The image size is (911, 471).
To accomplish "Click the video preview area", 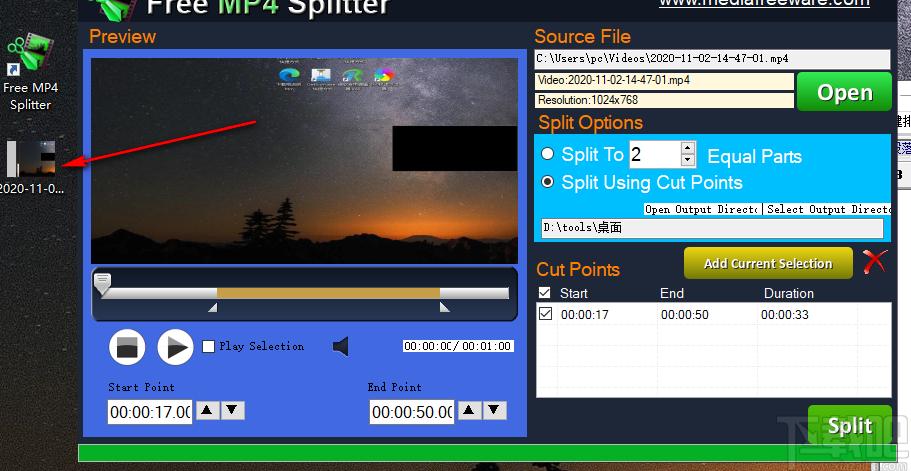I will click(304, 161).
